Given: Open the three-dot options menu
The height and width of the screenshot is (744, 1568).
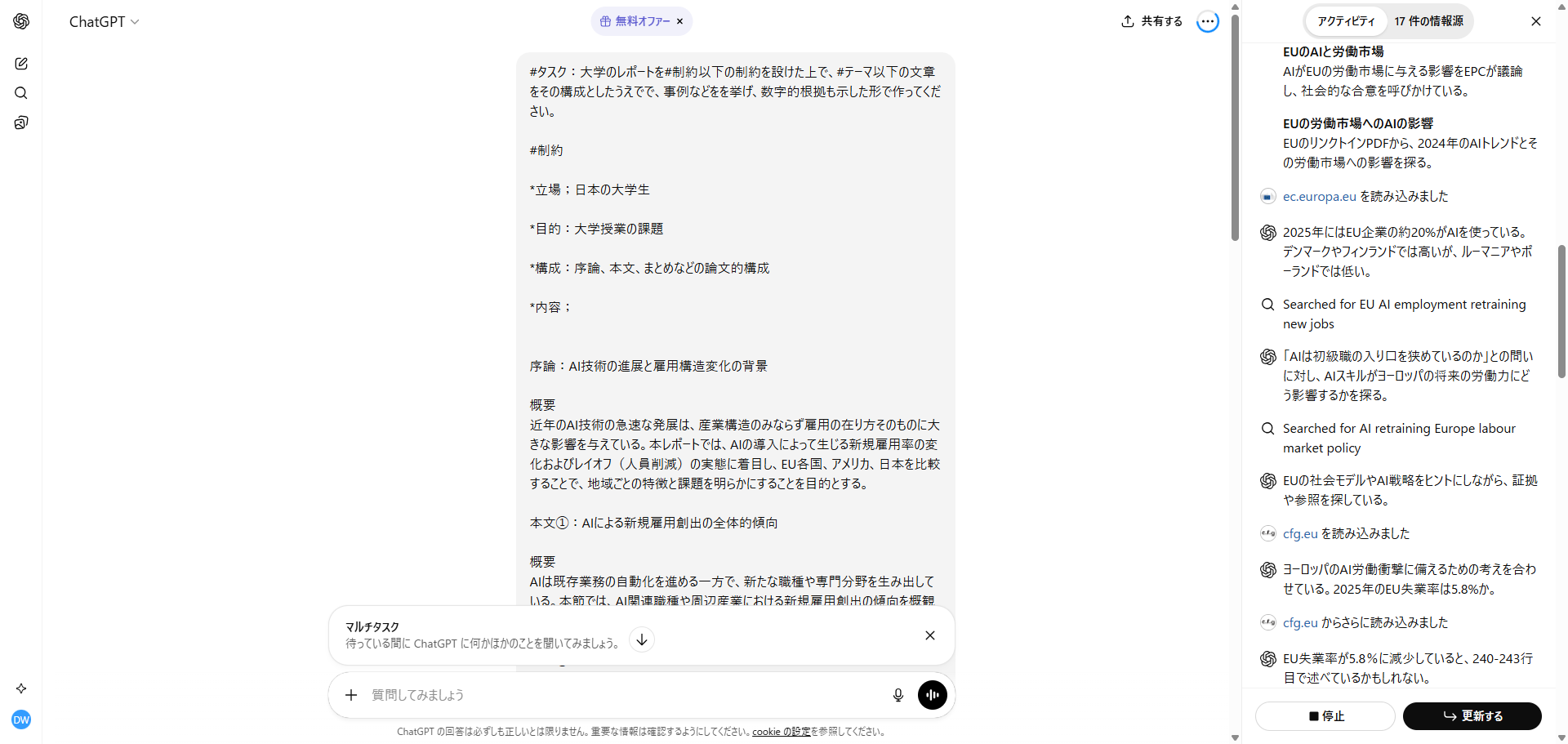Looking at the screenshot, I should tap(1207, 22).
